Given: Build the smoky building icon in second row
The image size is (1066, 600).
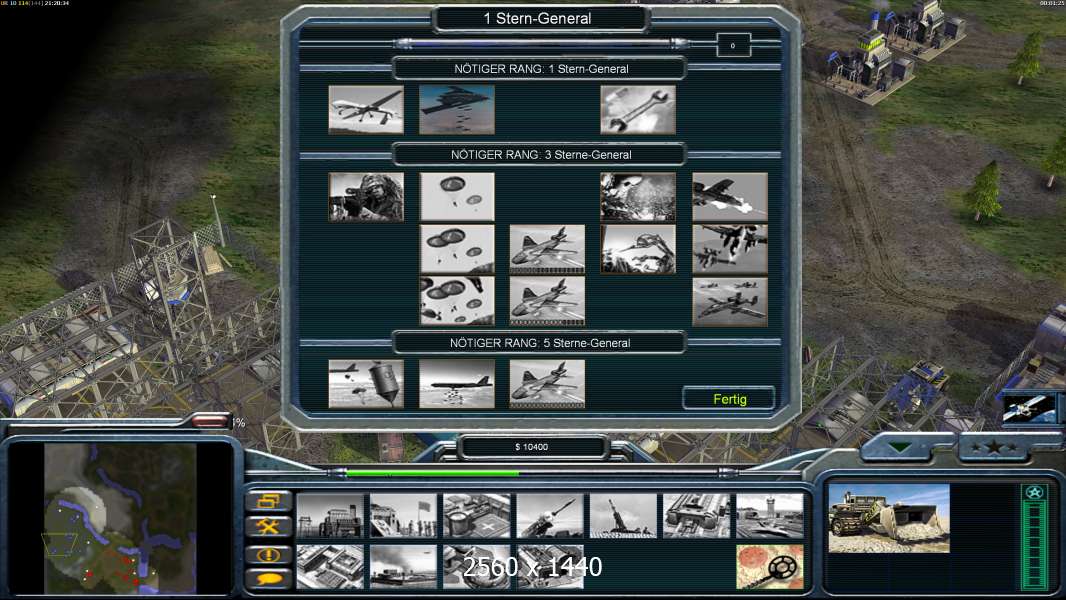Looking at the screenshot, I should coord(403,567).
